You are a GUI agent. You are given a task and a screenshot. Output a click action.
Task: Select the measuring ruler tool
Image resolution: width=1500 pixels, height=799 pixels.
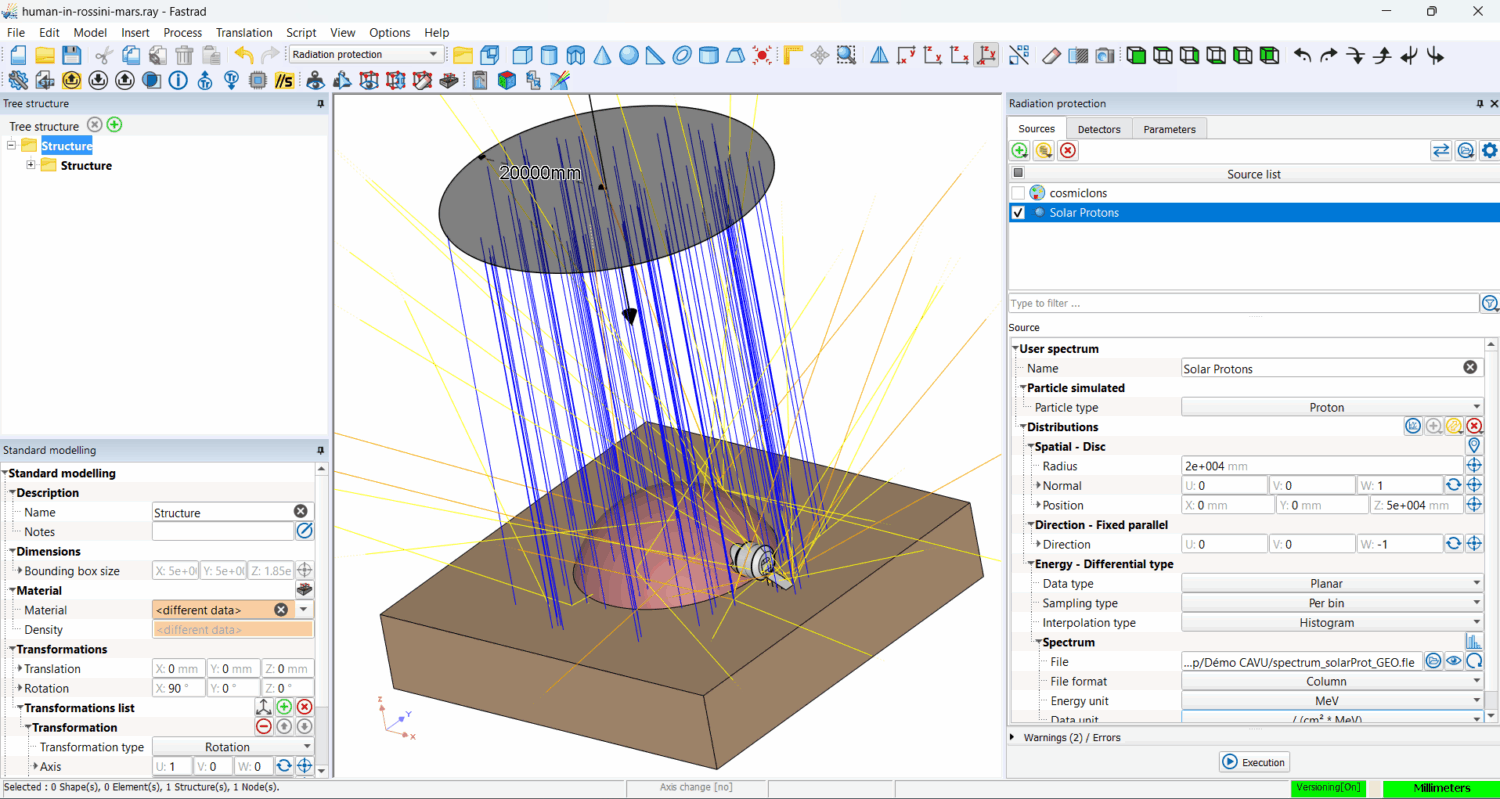pos(793,55)
